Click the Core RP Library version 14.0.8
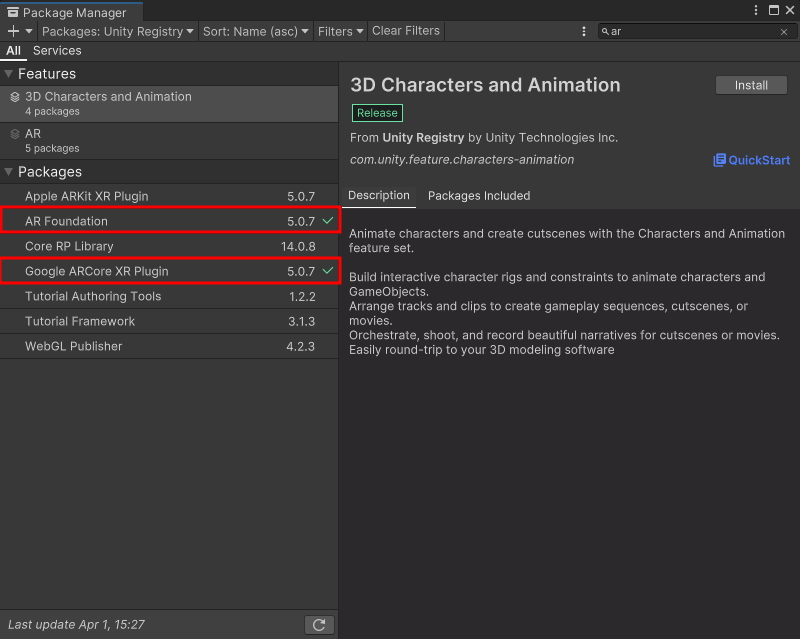 (298, 247)
